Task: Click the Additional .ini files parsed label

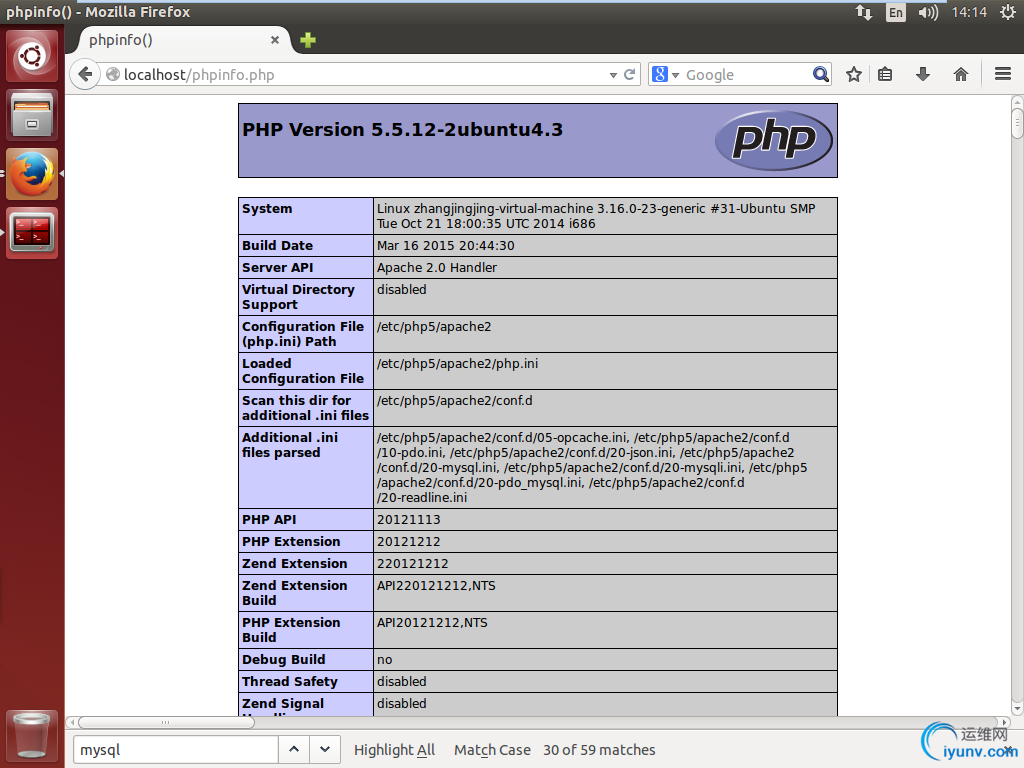Action: click(290, 445)
